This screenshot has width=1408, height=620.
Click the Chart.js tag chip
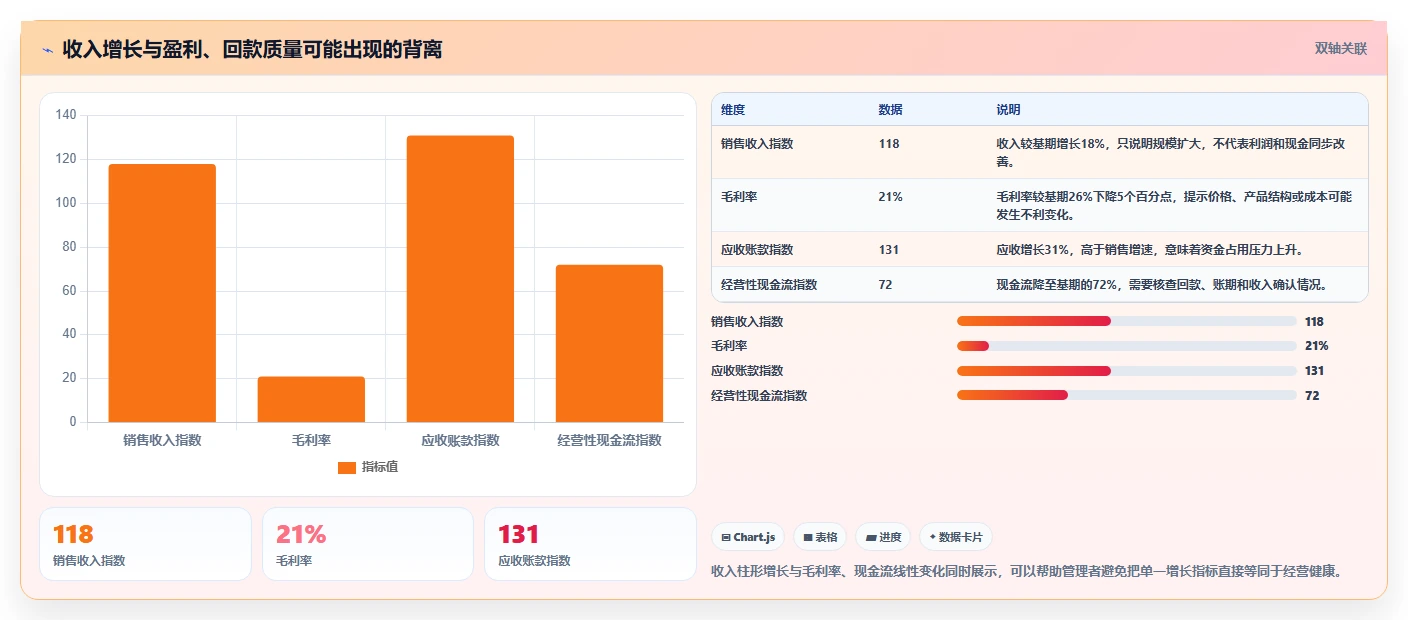[748, 537]
